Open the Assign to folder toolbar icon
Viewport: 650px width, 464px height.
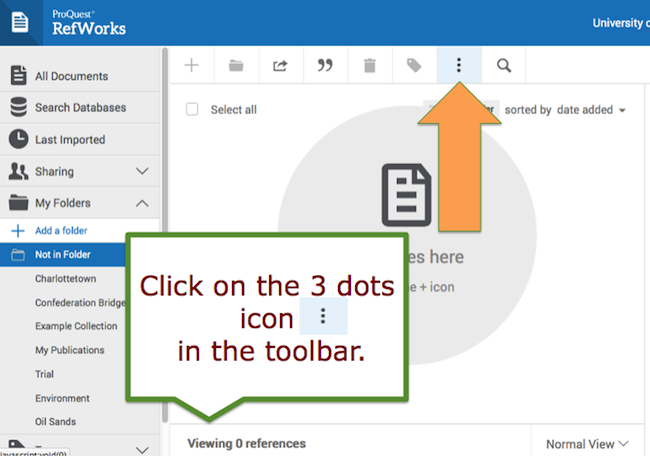coord(236,66)
